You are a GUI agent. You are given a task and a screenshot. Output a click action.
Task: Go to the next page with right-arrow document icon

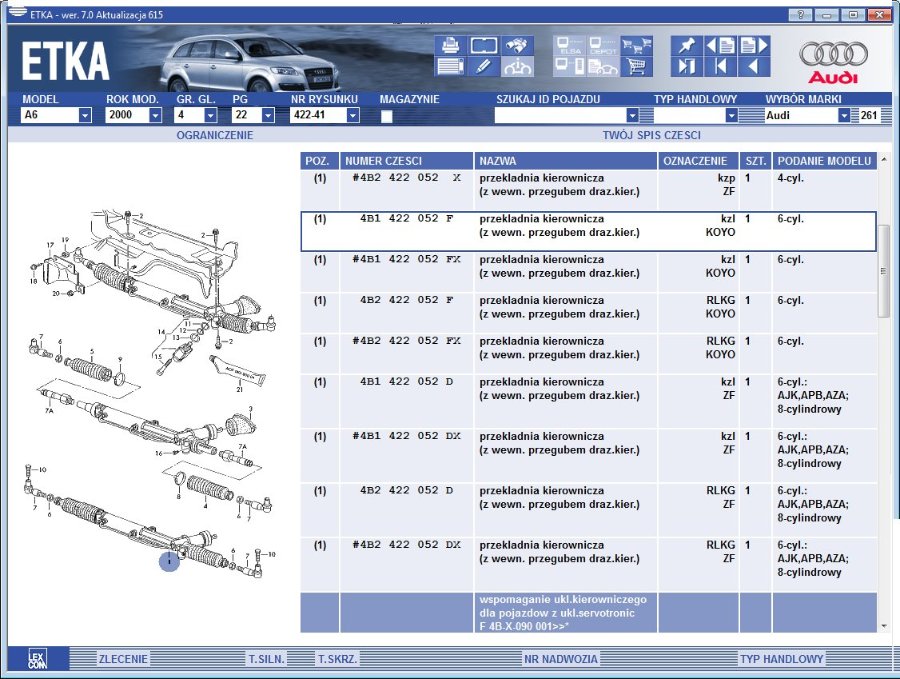click(754, 45)
